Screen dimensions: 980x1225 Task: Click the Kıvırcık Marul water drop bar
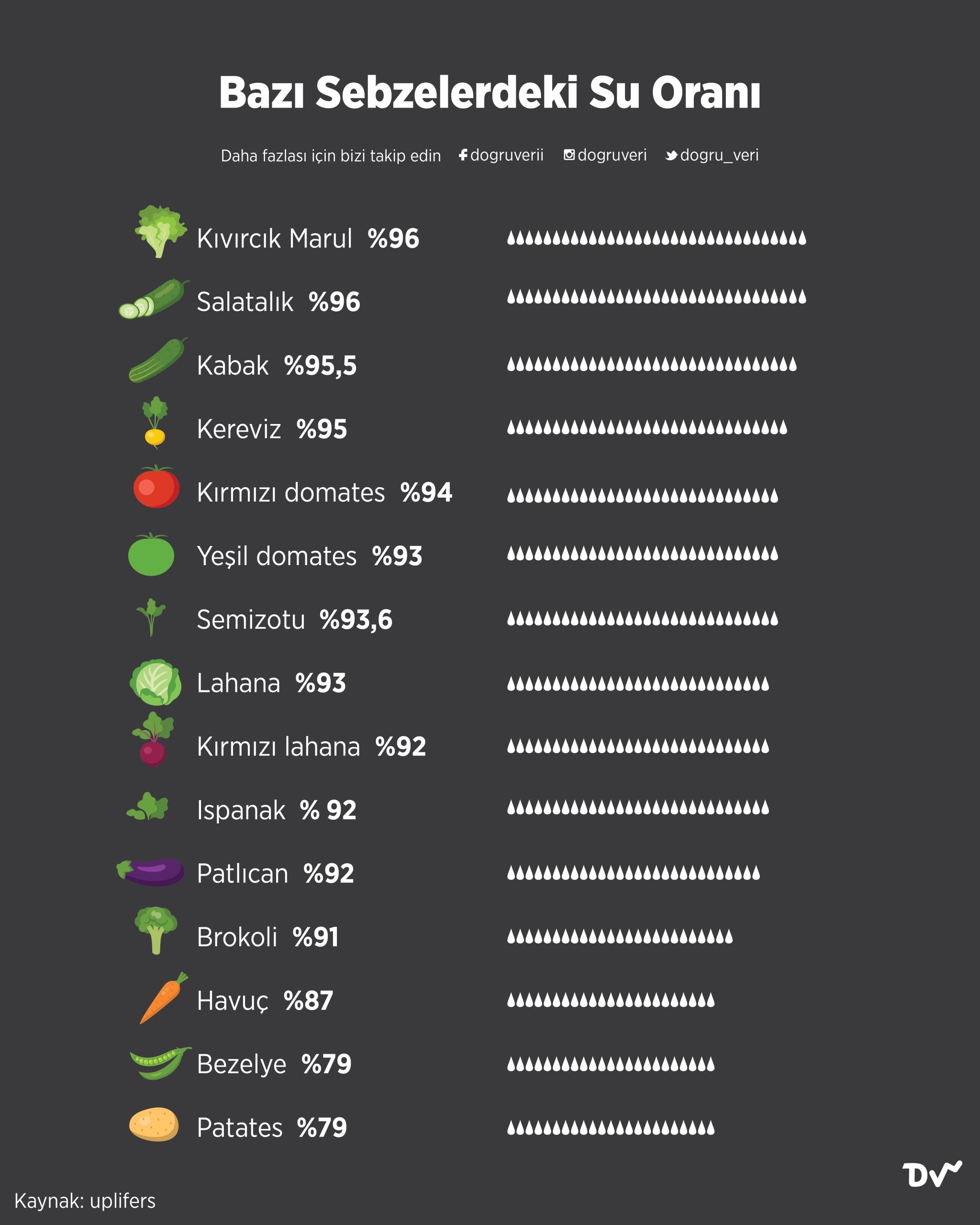(656, 237)
